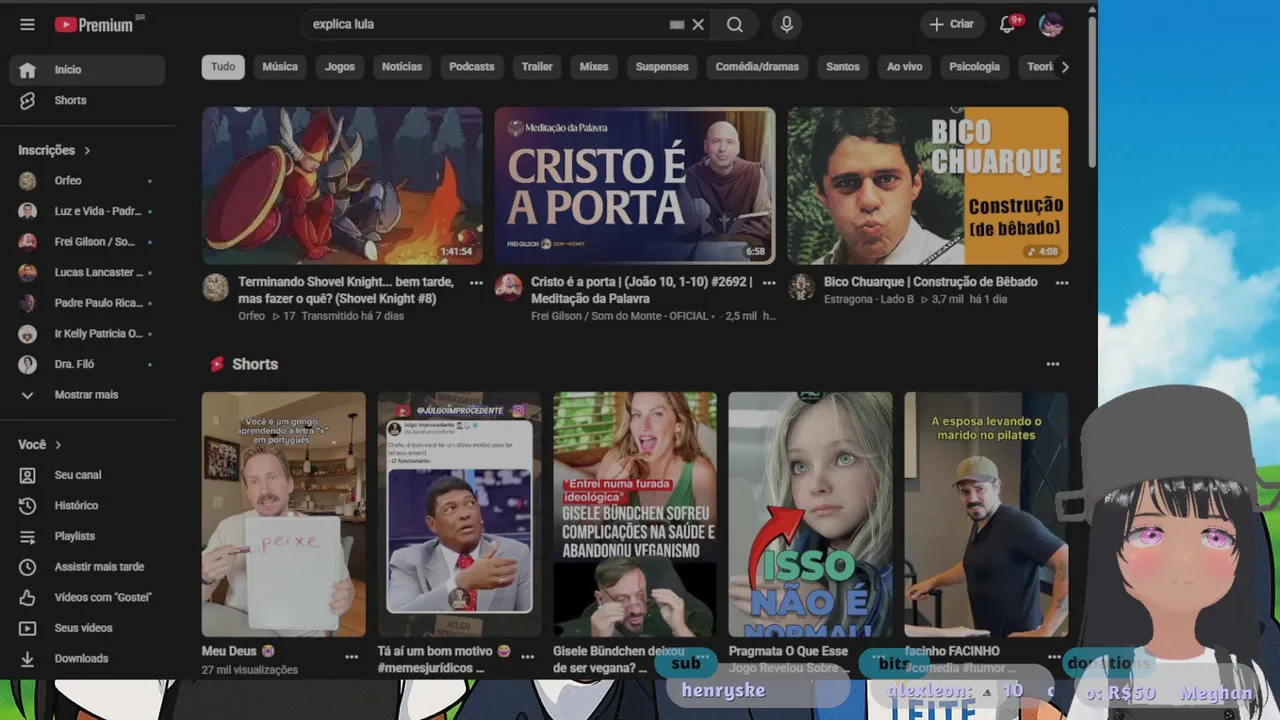This screenshot has height=720, width=1280.
Task: Open Vídeos com Gostei
Action: coord(87,597)
